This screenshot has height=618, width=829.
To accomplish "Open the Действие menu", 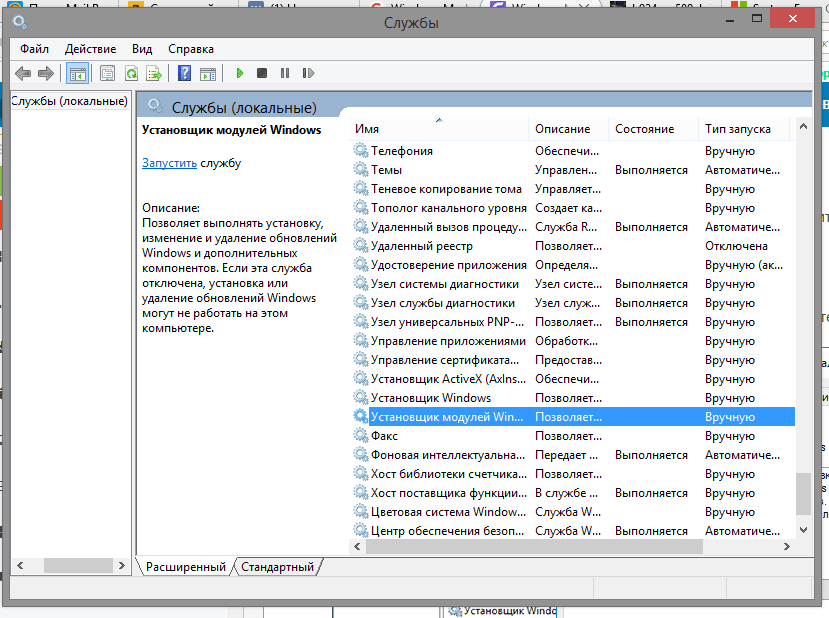I will [x=90, y=48].
